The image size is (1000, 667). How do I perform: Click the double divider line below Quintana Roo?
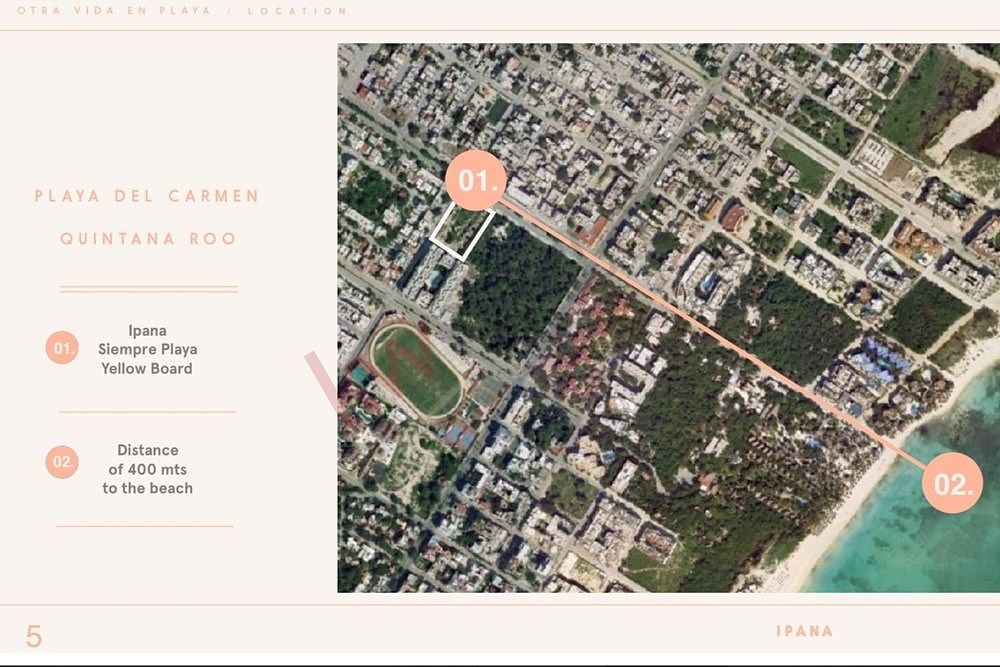coord(148,289)
